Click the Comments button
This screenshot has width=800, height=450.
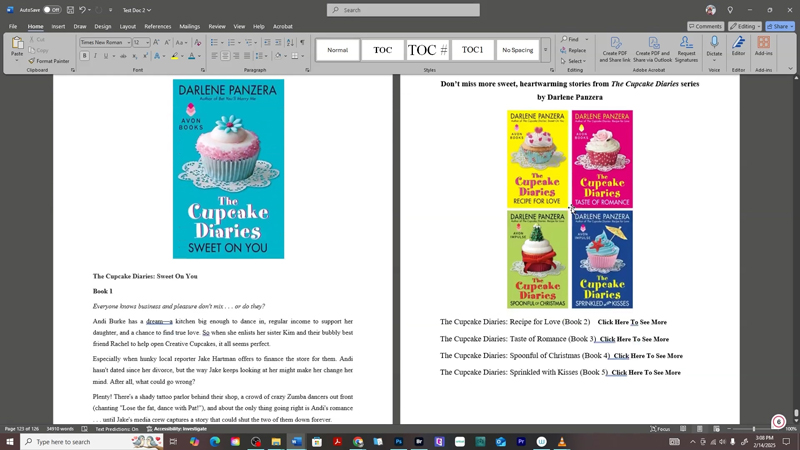tap(706, 26)
